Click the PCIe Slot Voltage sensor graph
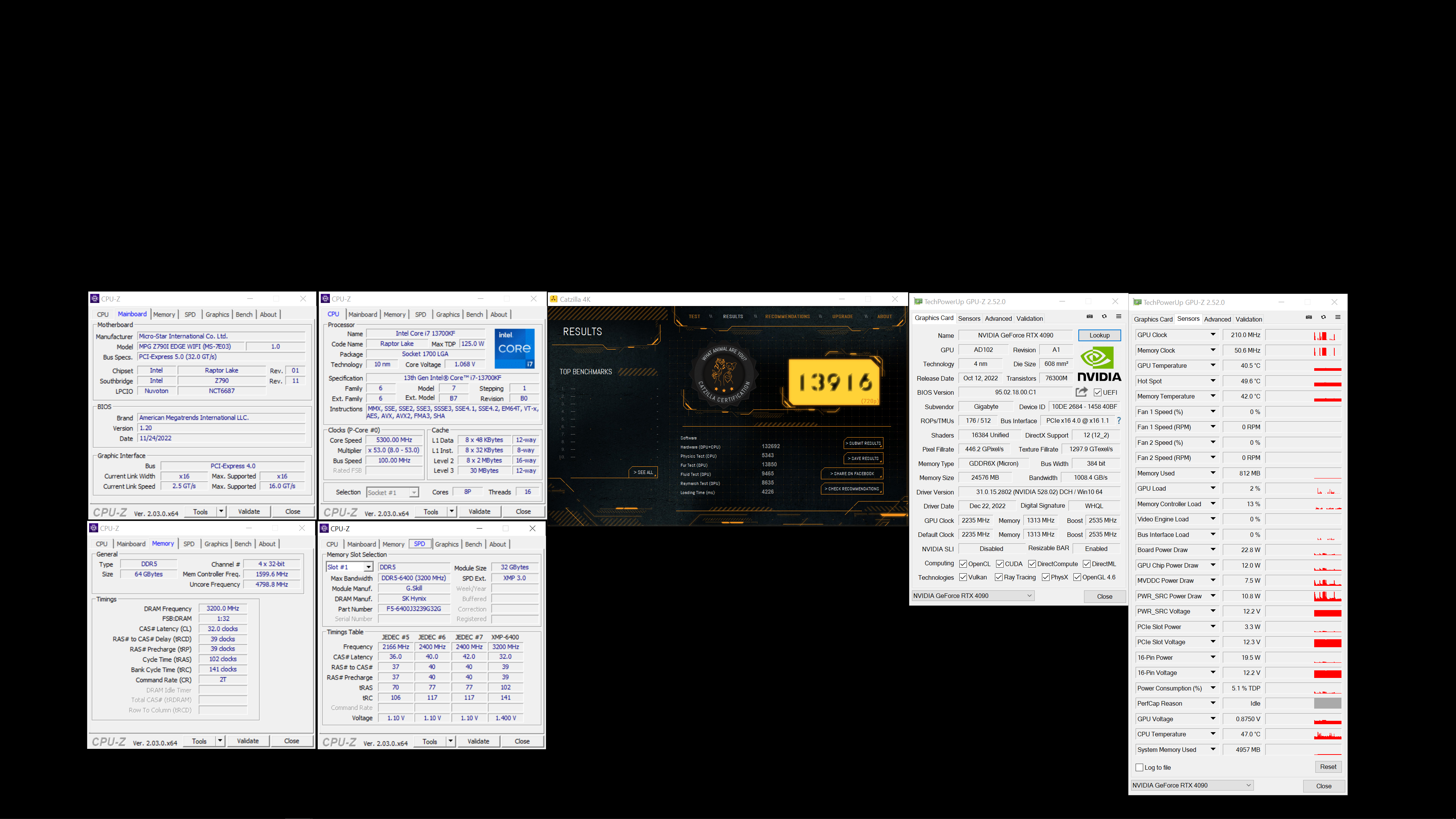Image resolution: width=1456 pixels, height=819 pixels. 1303,642
